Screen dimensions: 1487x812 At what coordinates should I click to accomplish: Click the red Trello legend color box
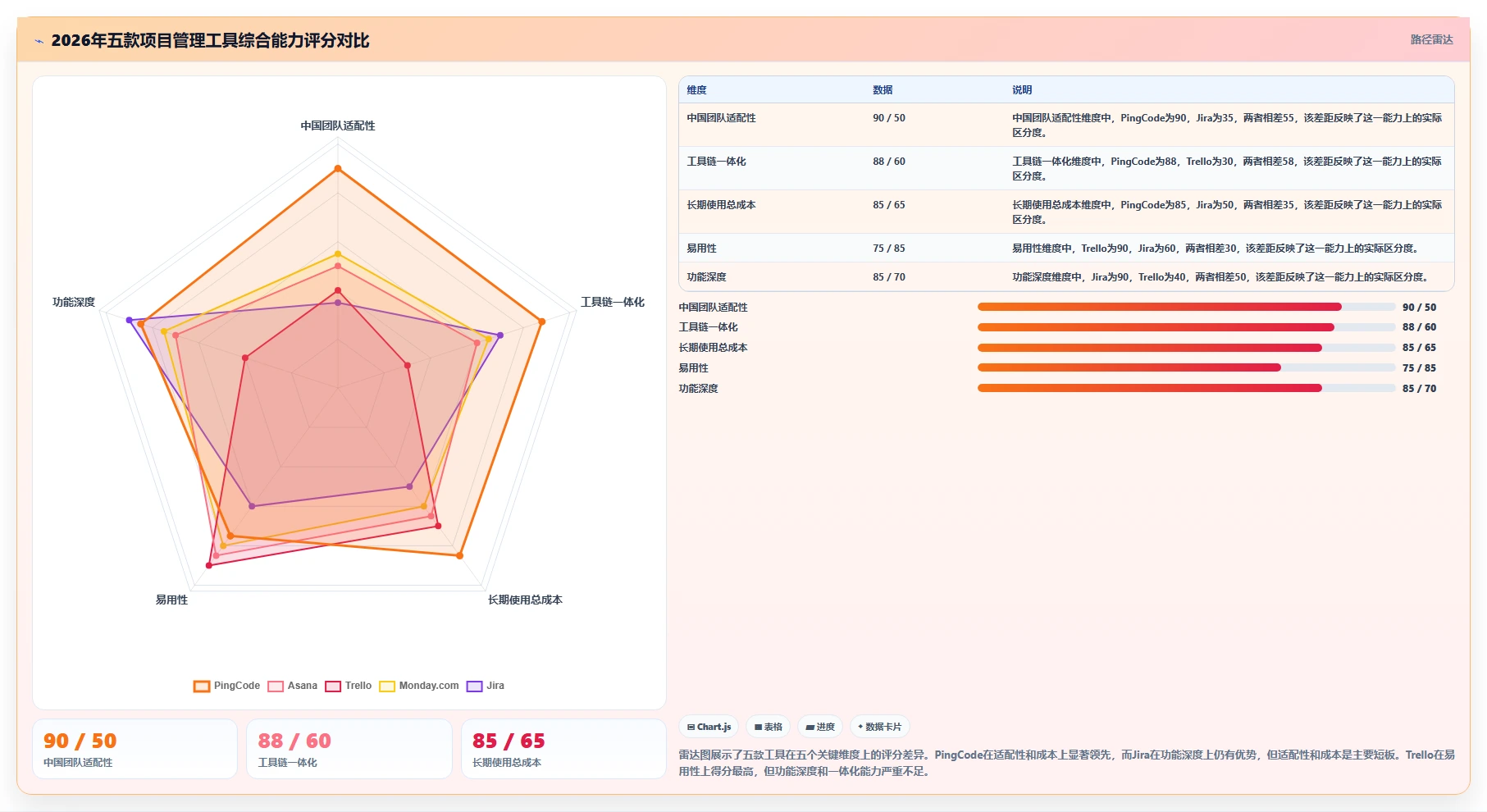[333, 686]
